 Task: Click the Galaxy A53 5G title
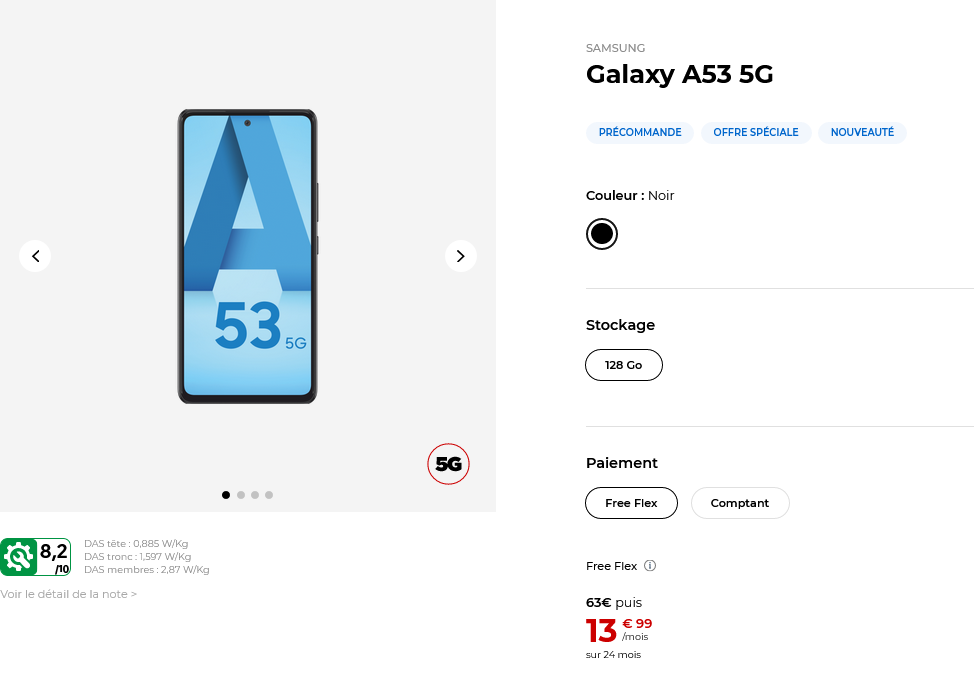click(x=680, y=74)
